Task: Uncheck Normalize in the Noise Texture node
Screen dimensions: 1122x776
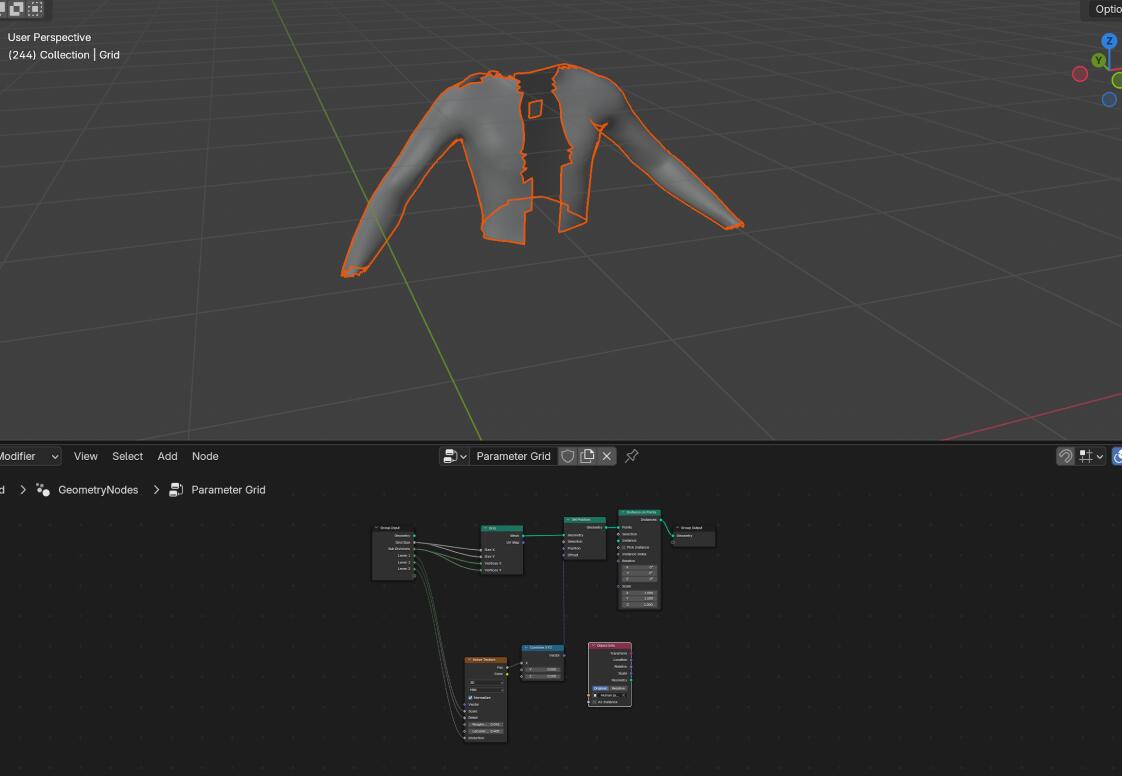Action: point(471,698)
